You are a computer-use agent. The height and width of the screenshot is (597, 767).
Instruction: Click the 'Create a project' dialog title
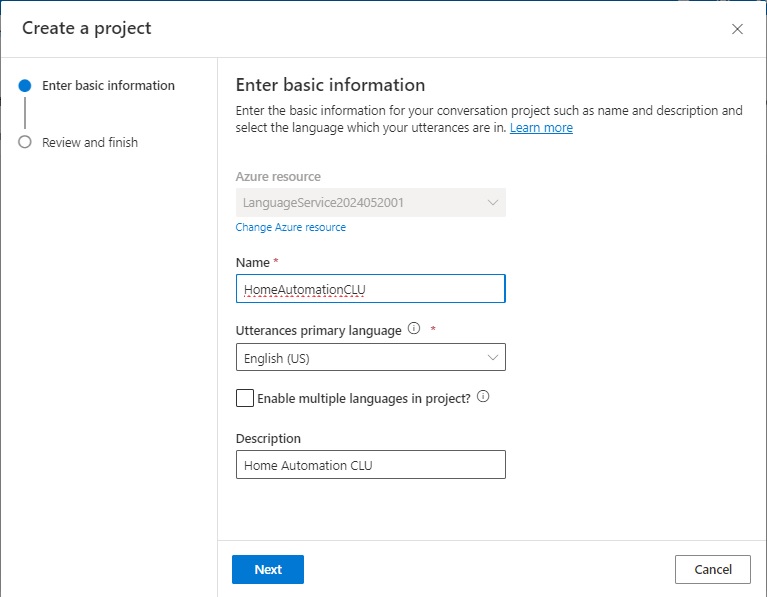pyautogui.click(x=87, y=28)
